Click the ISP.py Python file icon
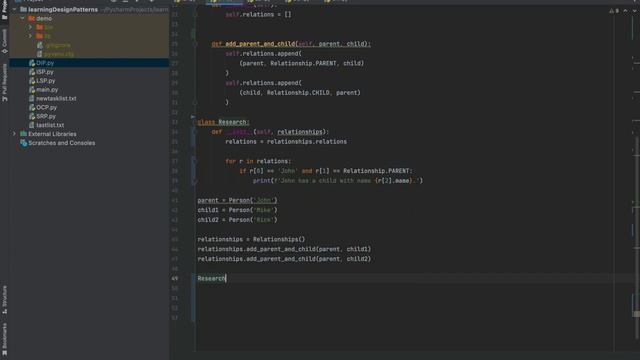640x360 pixels. [32, 72]
